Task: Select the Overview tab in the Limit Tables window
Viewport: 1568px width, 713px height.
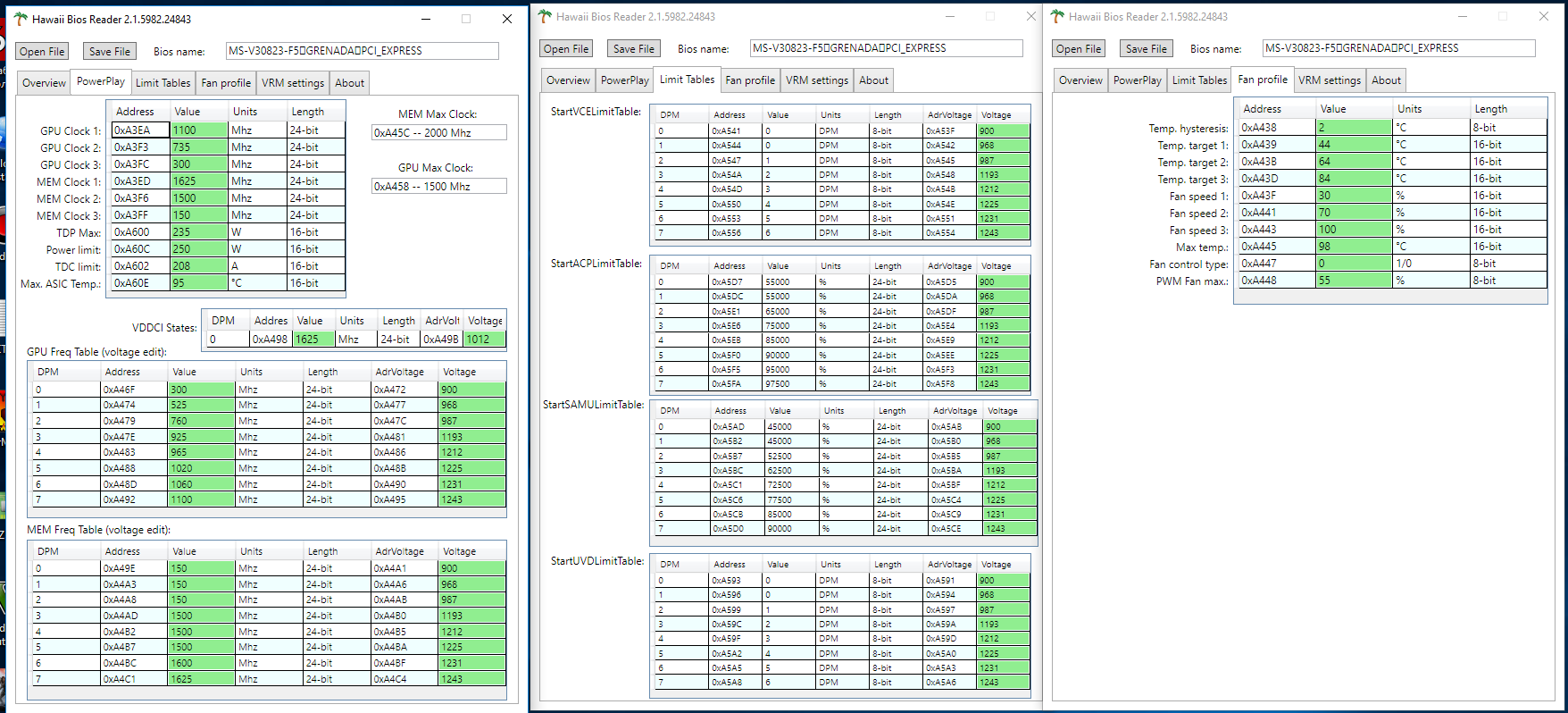Action: click(568, 80)
